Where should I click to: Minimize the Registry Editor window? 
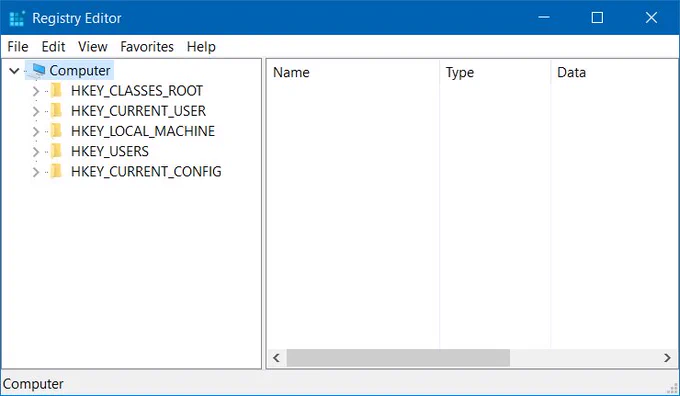coord(544,18)
